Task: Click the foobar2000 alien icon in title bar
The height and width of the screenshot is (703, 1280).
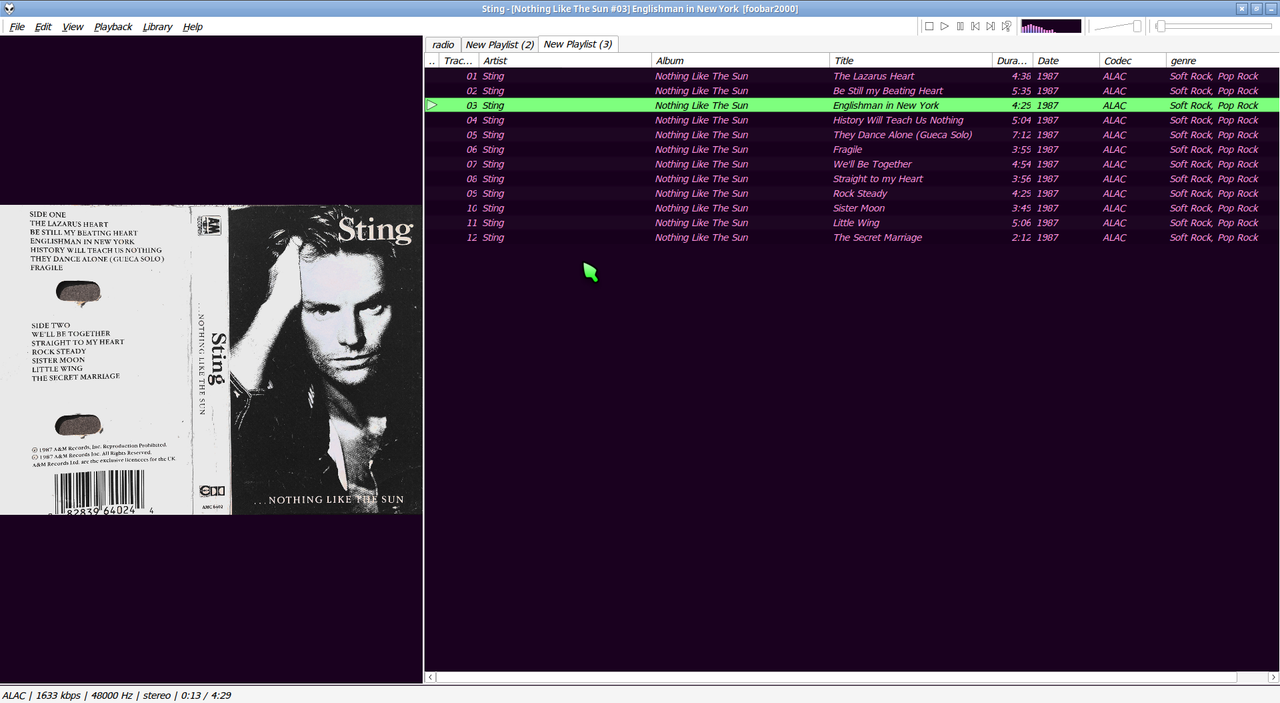Action: point(9,8)
